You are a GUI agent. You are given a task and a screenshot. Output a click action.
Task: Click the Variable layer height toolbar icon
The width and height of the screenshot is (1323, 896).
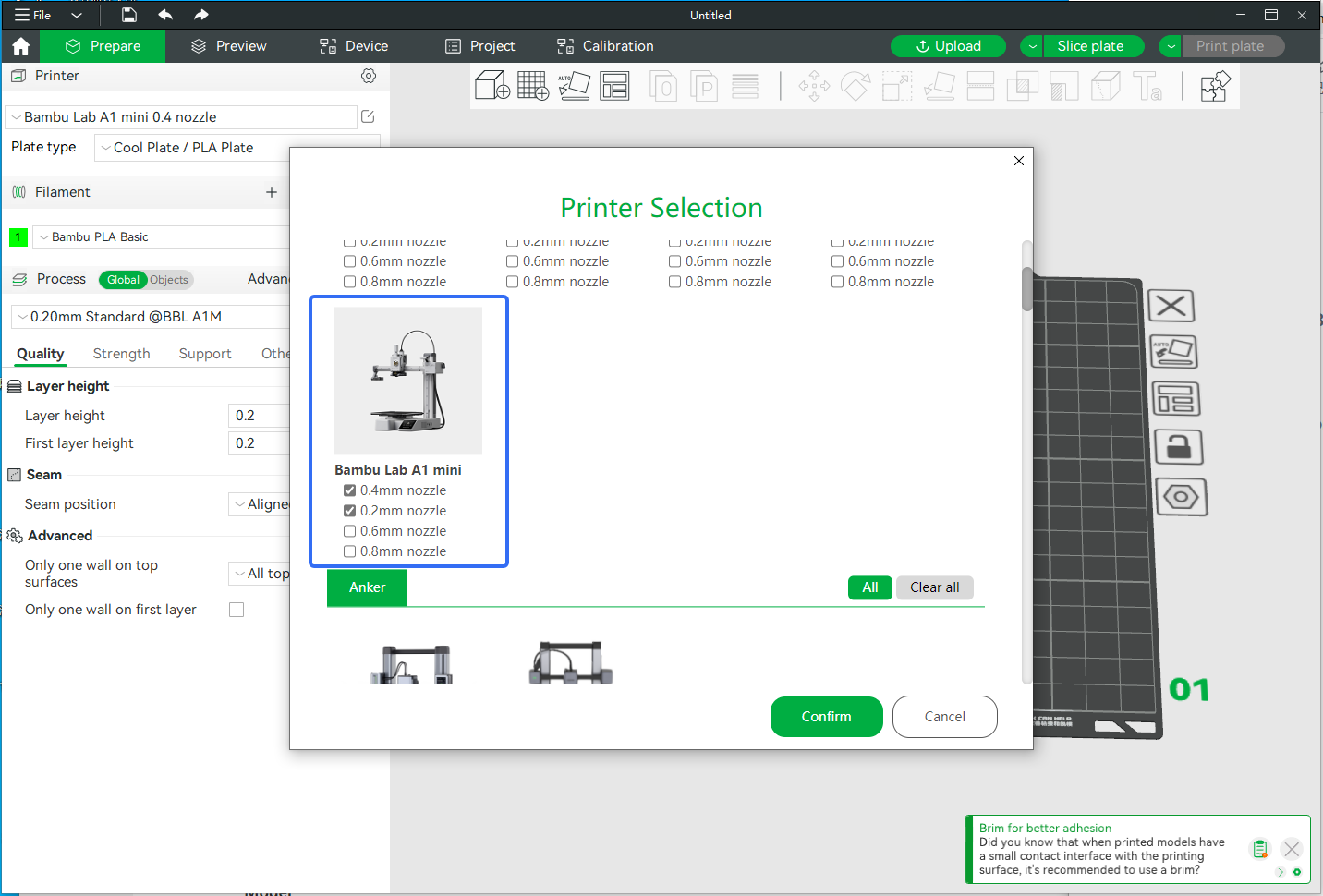pos(745,86)
